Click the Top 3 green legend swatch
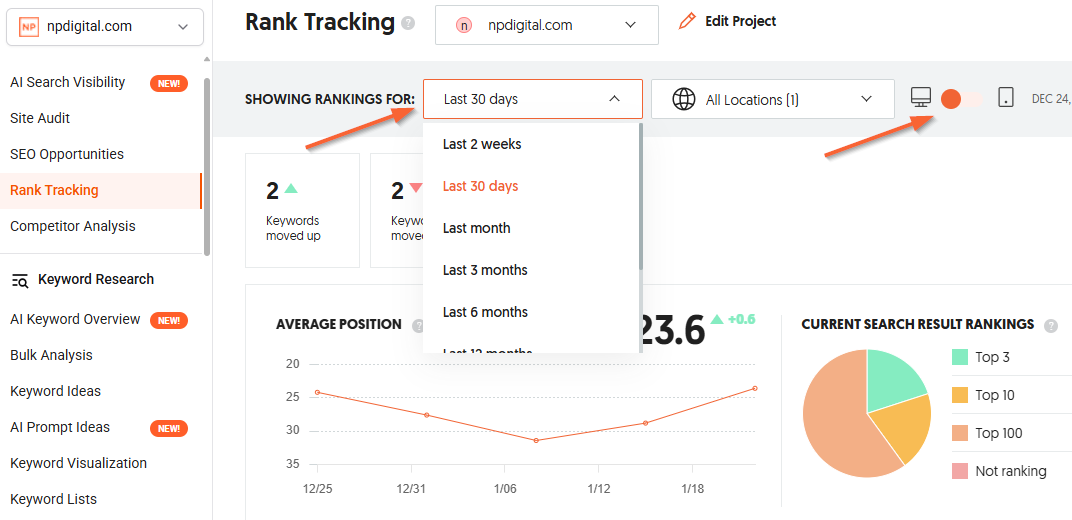1072x520 pixels. (960, 357)
